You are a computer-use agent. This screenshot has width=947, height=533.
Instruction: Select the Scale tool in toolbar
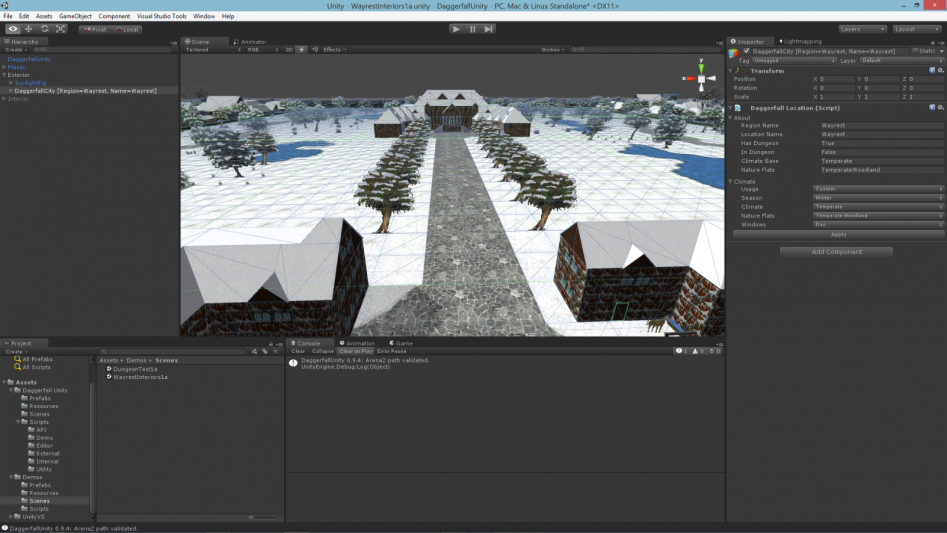[x=61, y=29]
